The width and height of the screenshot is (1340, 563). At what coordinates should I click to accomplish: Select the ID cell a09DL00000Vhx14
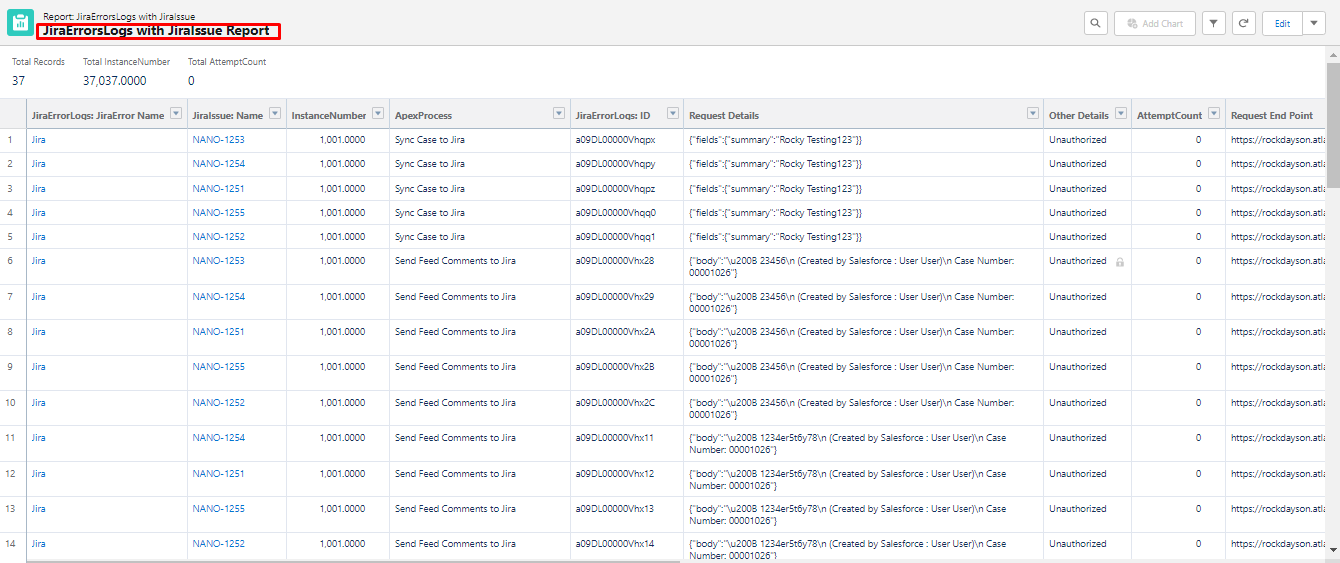pos(614,544)
